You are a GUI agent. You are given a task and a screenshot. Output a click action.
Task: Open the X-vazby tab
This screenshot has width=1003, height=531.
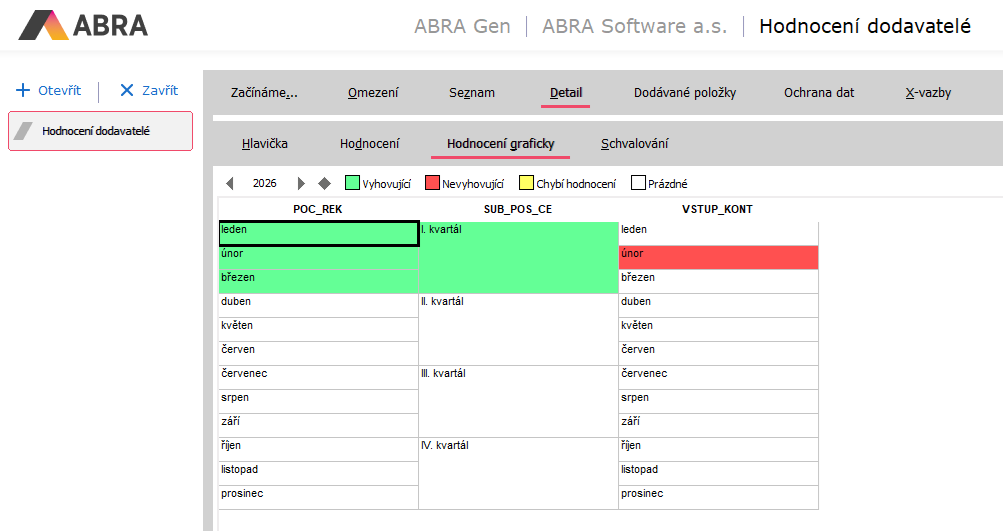927,93
